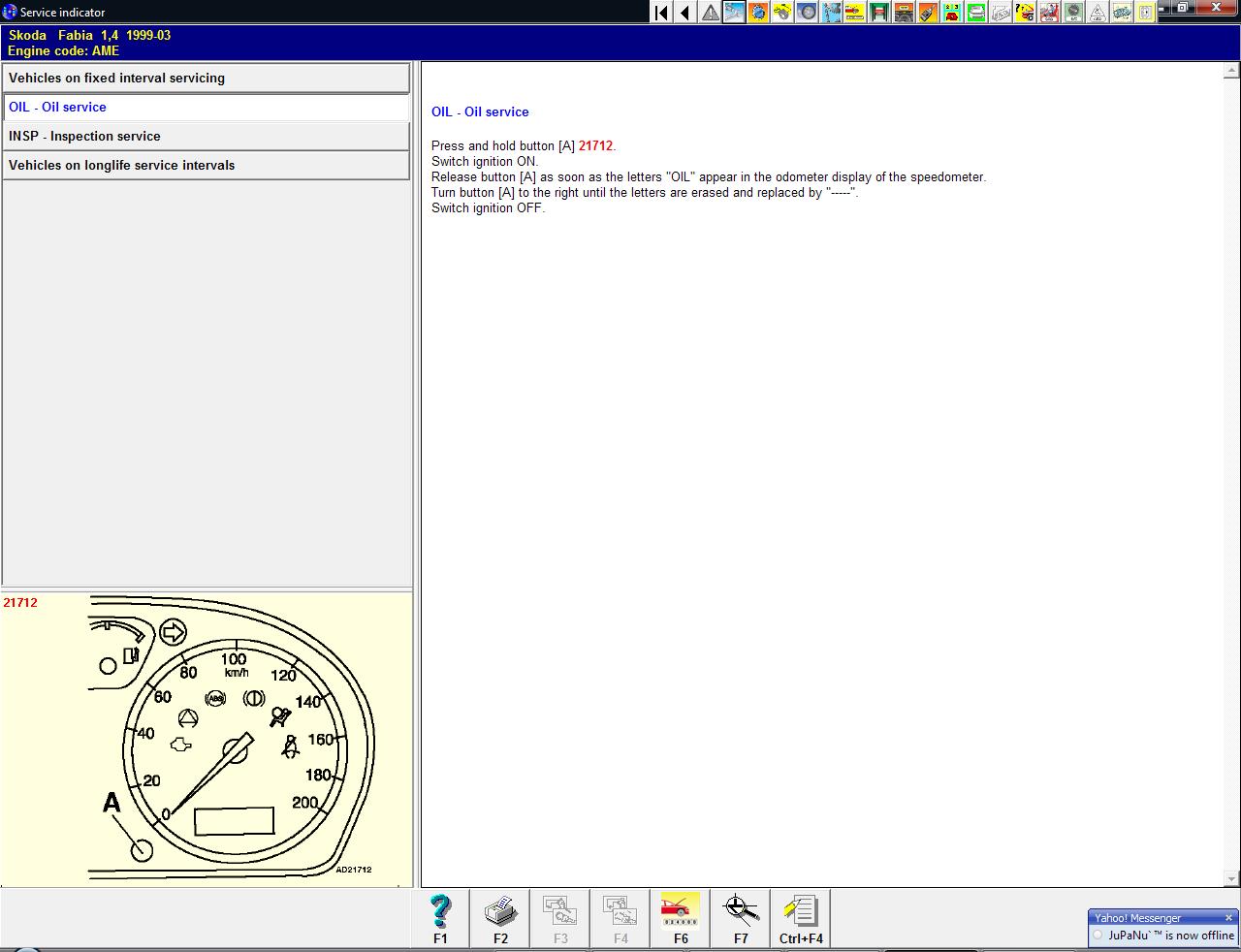Open the orange key fob toolbar icon
1241x952 pixels.
[928, 13]
